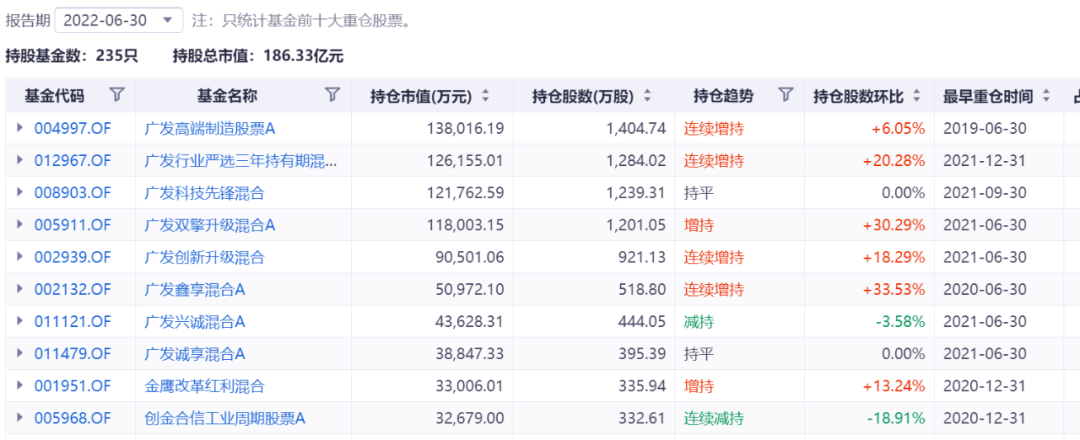Expand the 011121.OF row

tap(20, 321)
